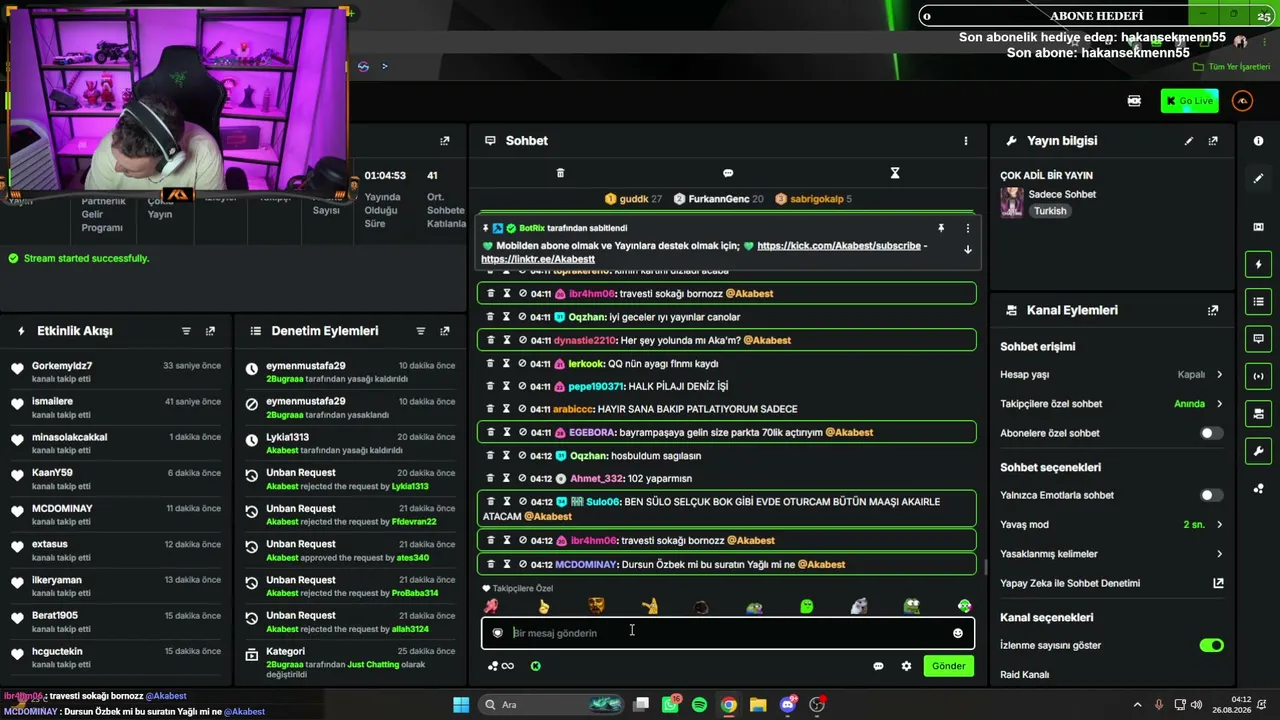The height and width of the screenshot is (720, 1280).
Task: Unpin the BotRix pinned message
Action: (941, 229)
